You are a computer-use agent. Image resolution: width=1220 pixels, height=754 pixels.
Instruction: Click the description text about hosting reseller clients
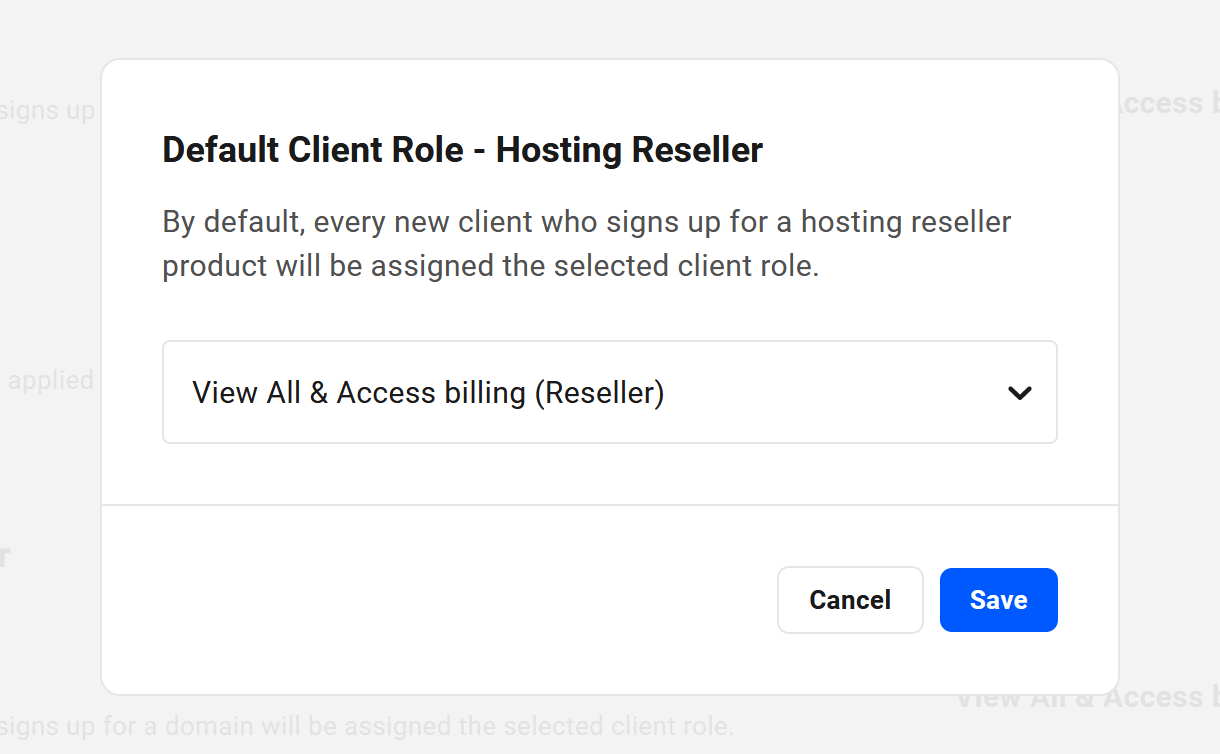coord(585,243)
